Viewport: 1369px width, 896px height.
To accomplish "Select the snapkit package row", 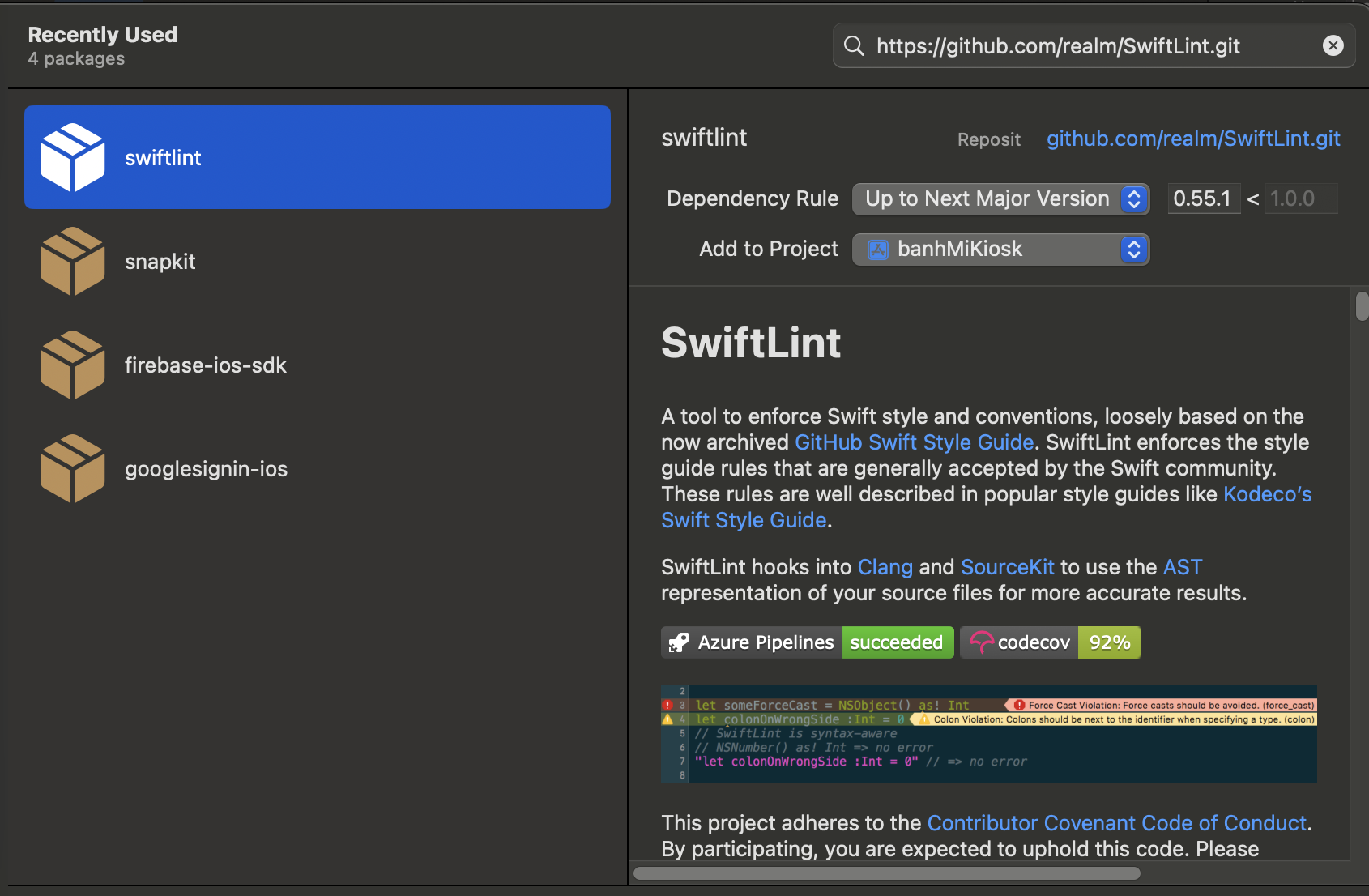I will pos(318,261).
